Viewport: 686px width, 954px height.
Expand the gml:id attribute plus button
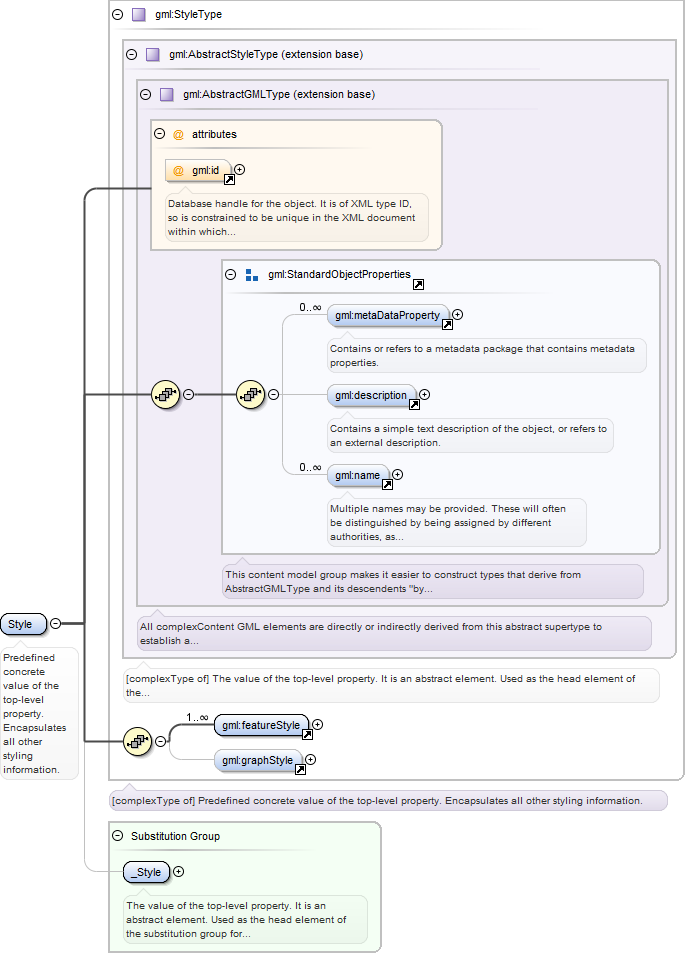point(240,170)
